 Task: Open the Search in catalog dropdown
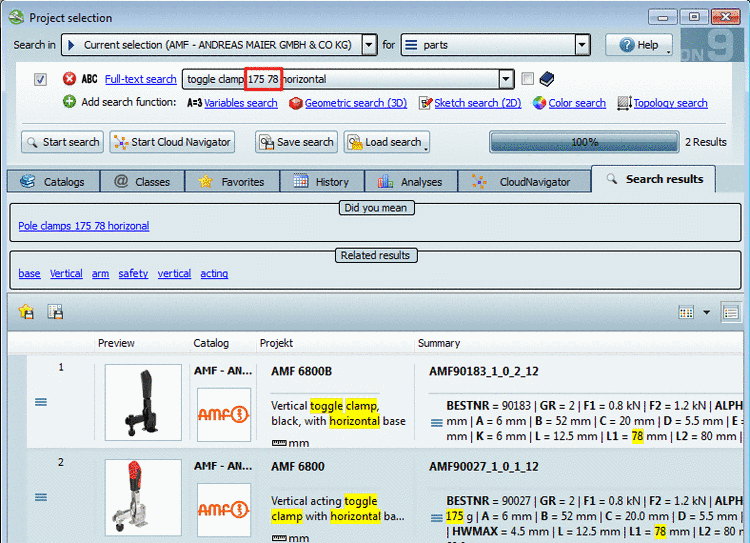click(x=369, y=45)
